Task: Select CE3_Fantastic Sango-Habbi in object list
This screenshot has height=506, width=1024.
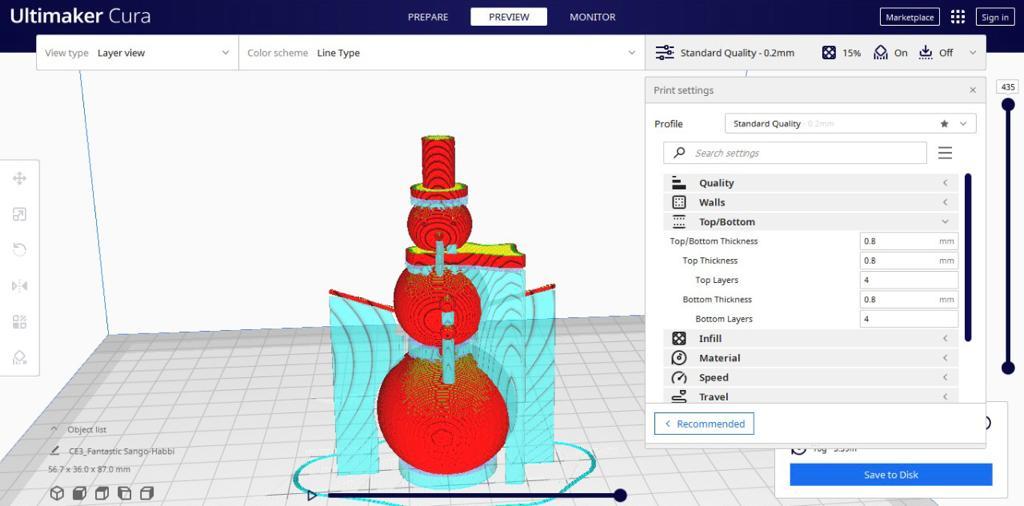Action: (121, 451)
